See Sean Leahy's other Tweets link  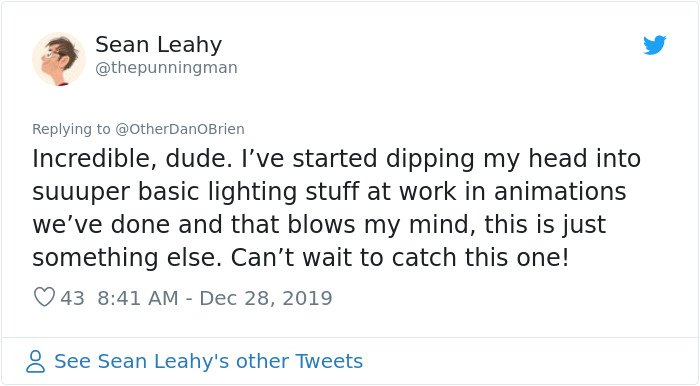point(208,361)
